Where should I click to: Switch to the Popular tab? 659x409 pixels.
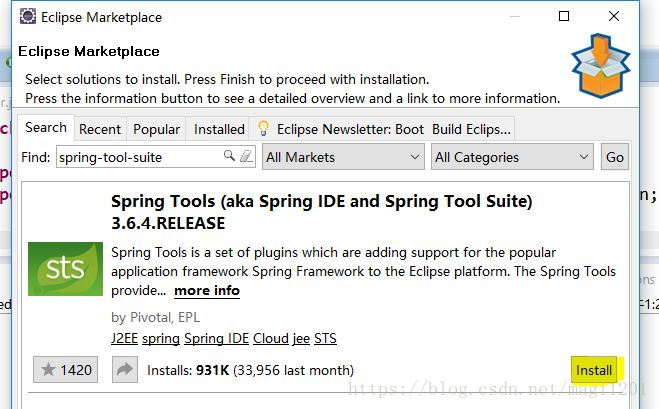pos(156,129)
